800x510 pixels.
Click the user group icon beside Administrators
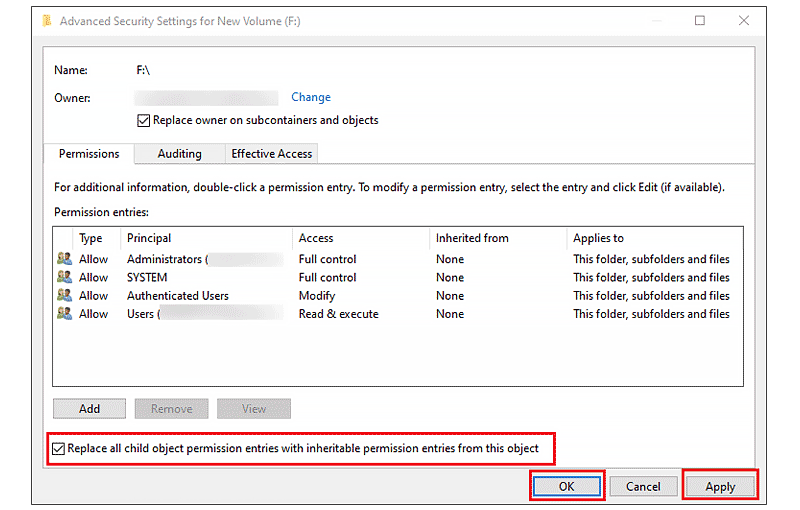pyautogui.click(x=64, y=259)
